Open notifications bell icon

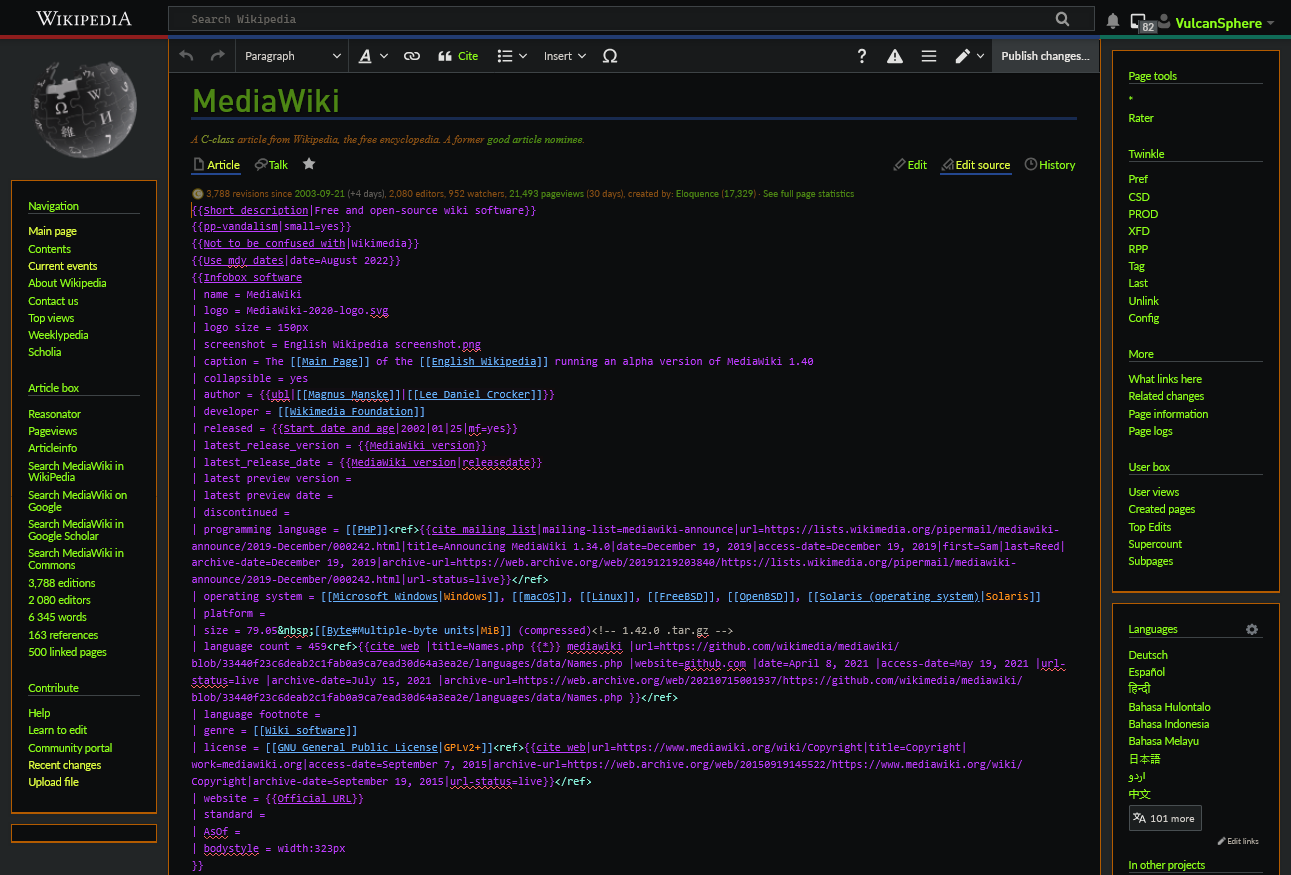tap(1112, 21)
